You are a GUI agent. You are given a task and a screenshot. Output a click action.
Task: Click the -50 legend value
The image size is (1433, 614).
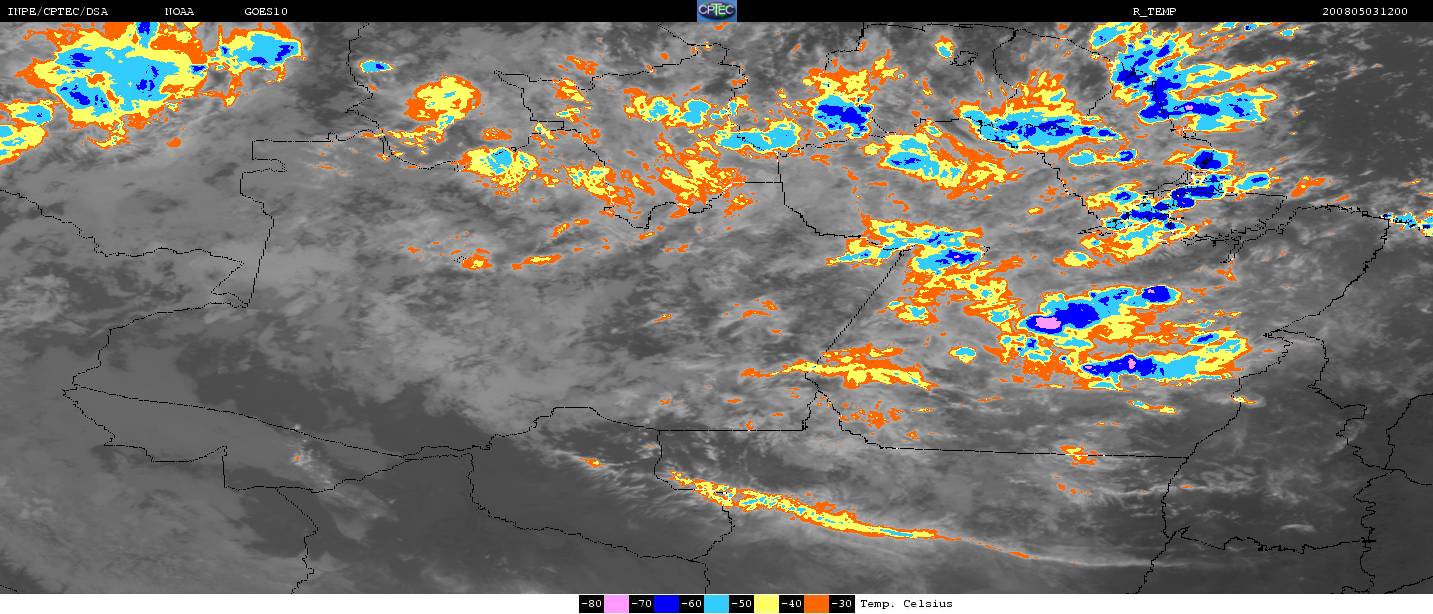(741, 604)
